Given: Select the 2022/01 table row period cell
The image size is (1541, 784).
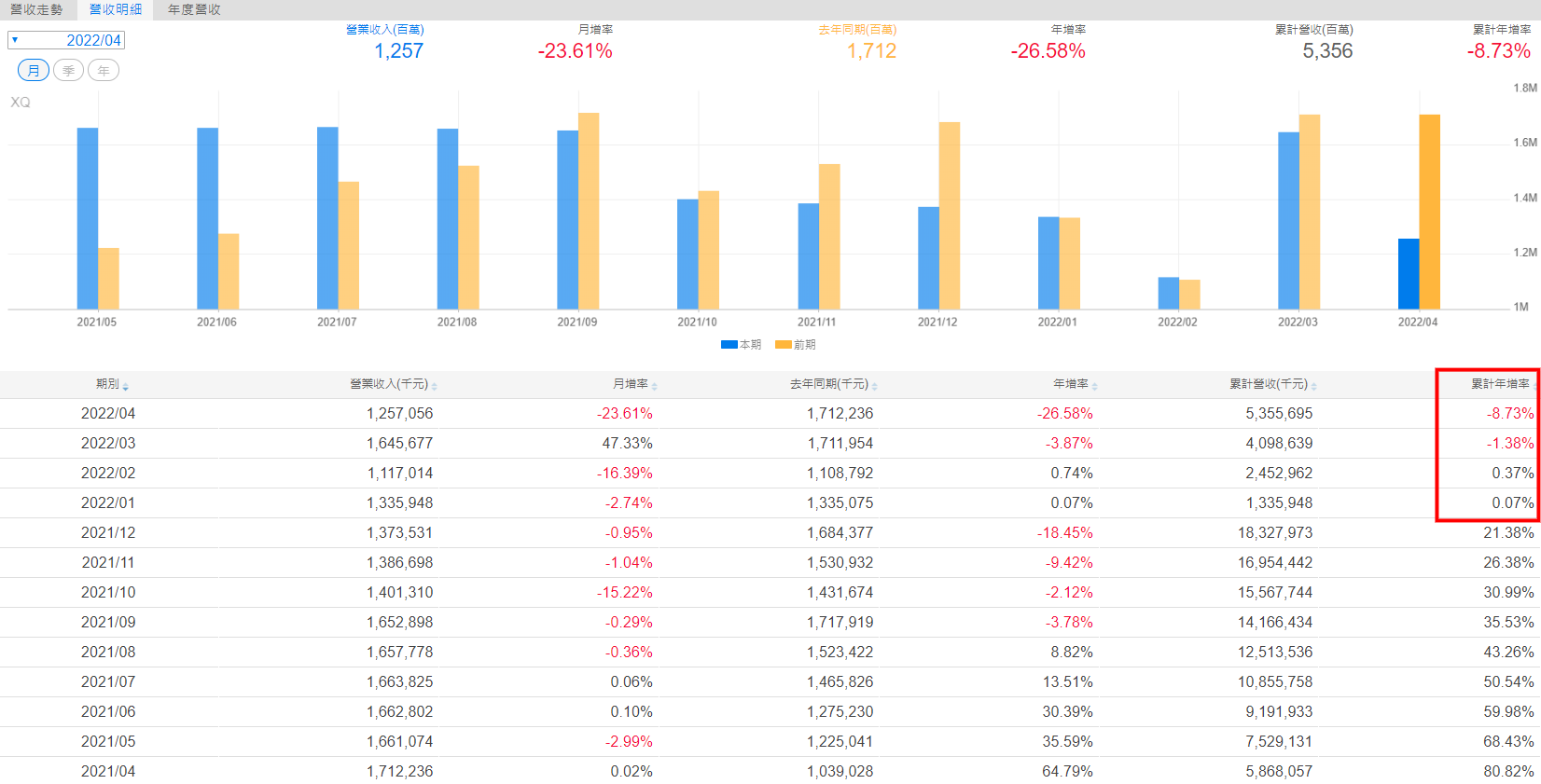Looking at the screenshot, I should (108, 502).
